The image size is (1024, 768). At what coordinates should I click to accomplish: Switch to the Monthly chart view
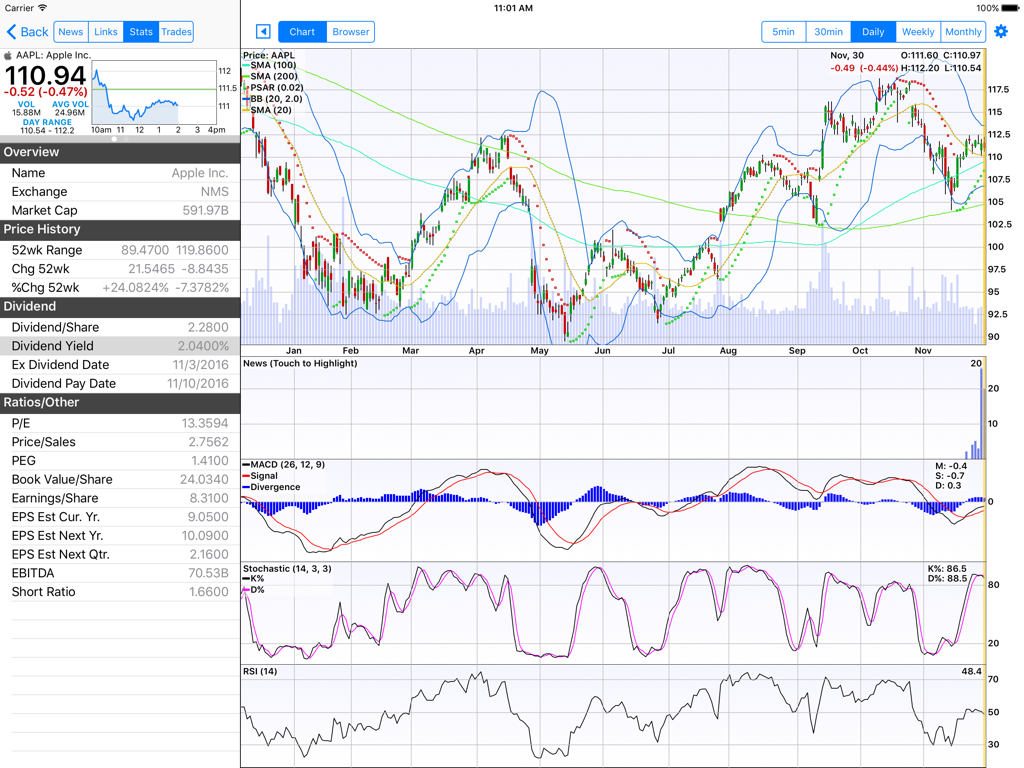tap(962, 31)
